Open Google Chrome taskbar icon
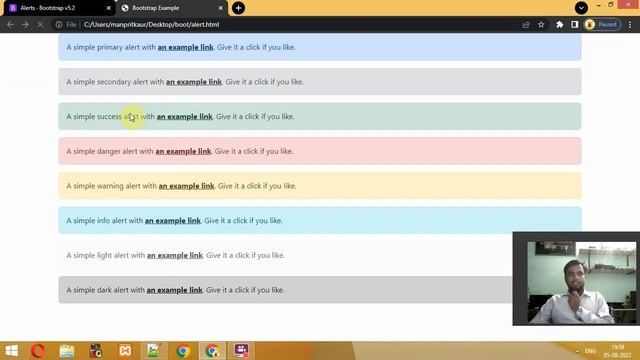Image resolution: width=640 pixels, height=360 pixels. (x=183, y=351)
